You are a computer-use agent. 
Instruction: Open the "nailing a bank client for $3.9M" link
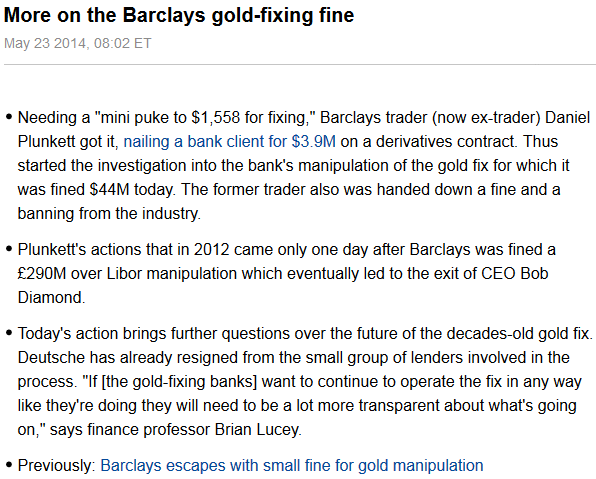coord(230,141)
